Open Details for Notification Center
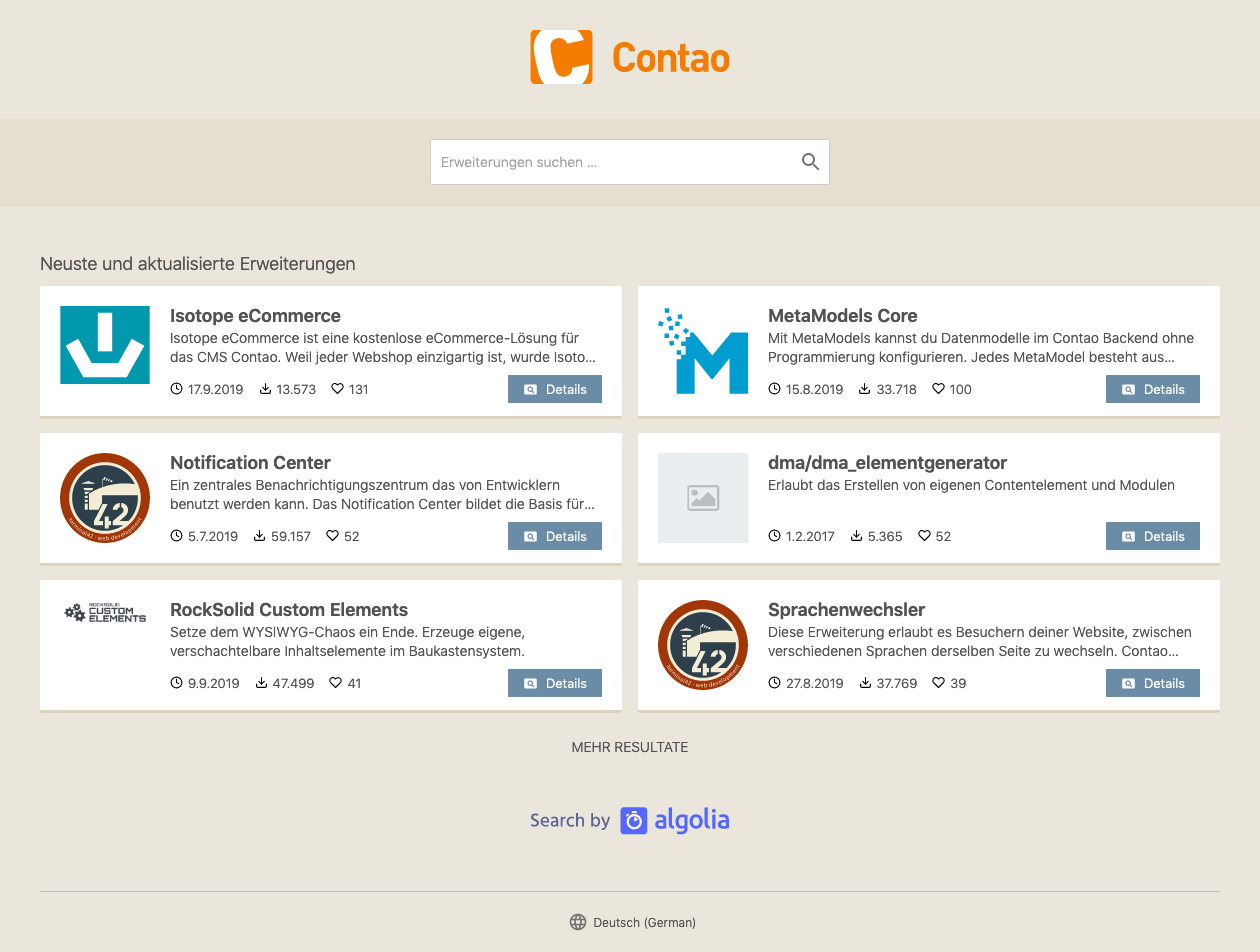This screenshot has width=1260, height=952. coord(555,536)
